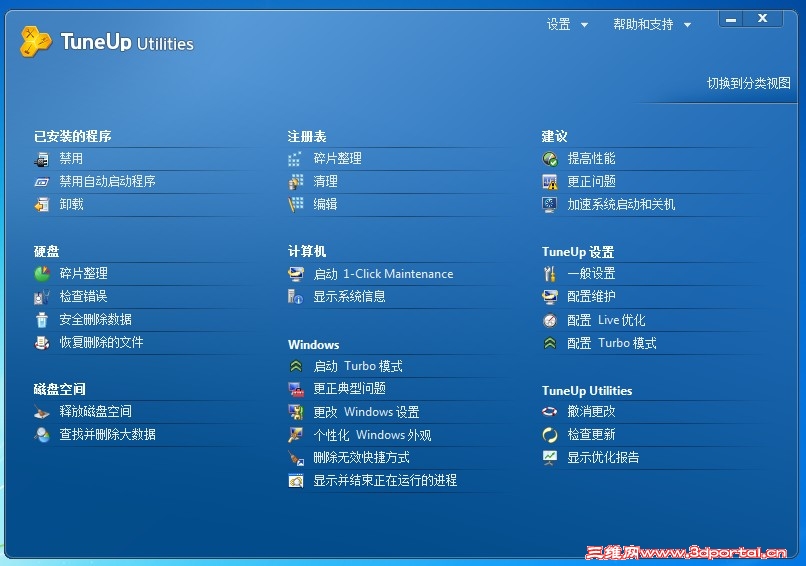Click the 配置 Turbo 模式 icon
806x566 pixels.
pos(549,343)
